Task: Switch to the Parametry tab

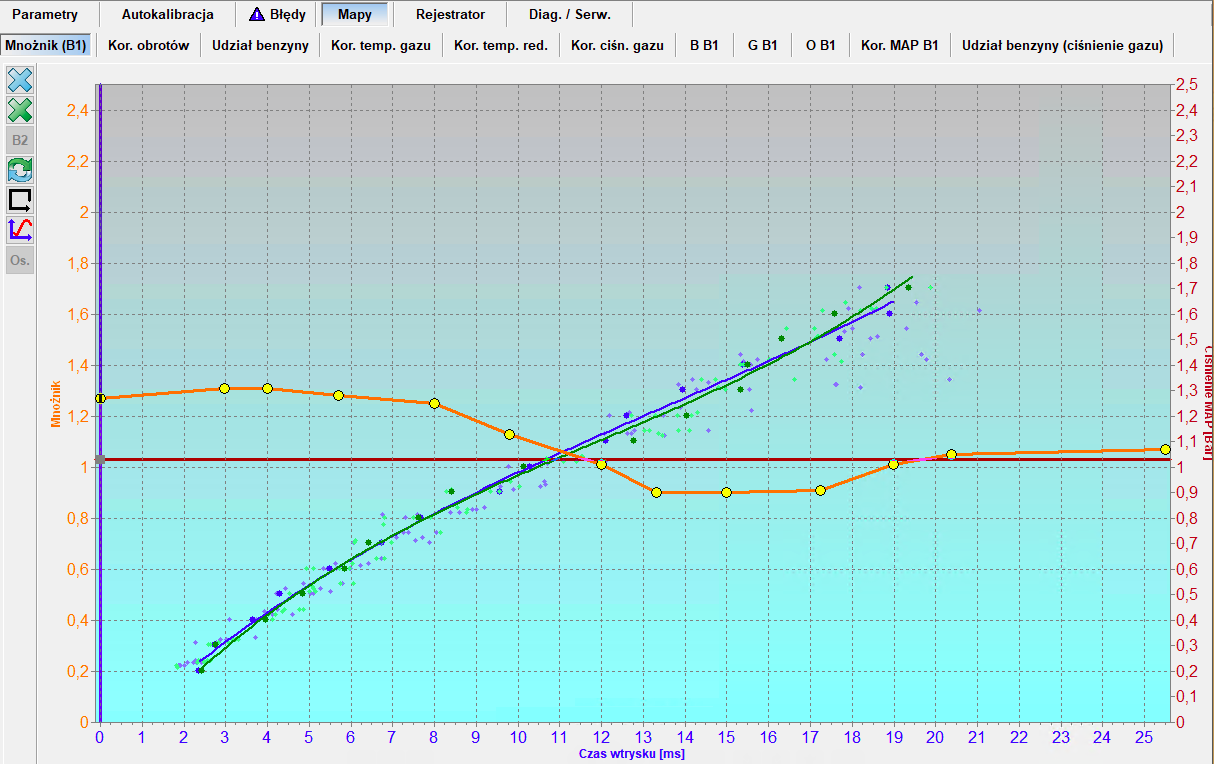Action: pyautogui.click(x=45, y=15)
